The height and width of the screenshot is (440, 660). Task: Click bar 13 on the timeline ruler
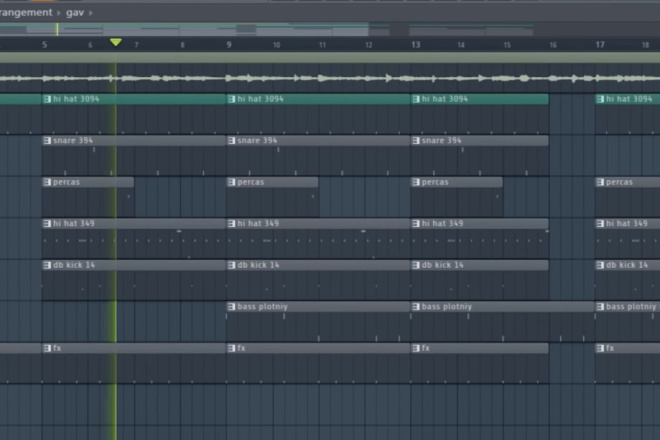tap(416, 45)
